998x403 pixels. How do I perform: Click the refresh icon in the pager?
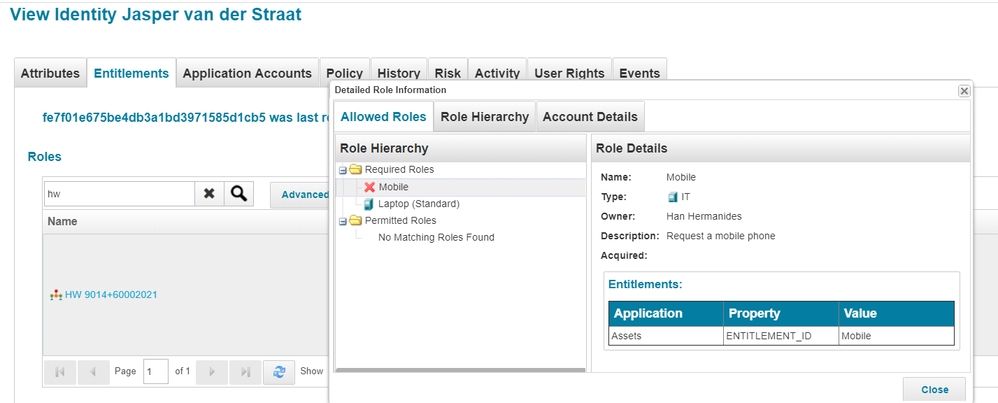pos(281,371)
